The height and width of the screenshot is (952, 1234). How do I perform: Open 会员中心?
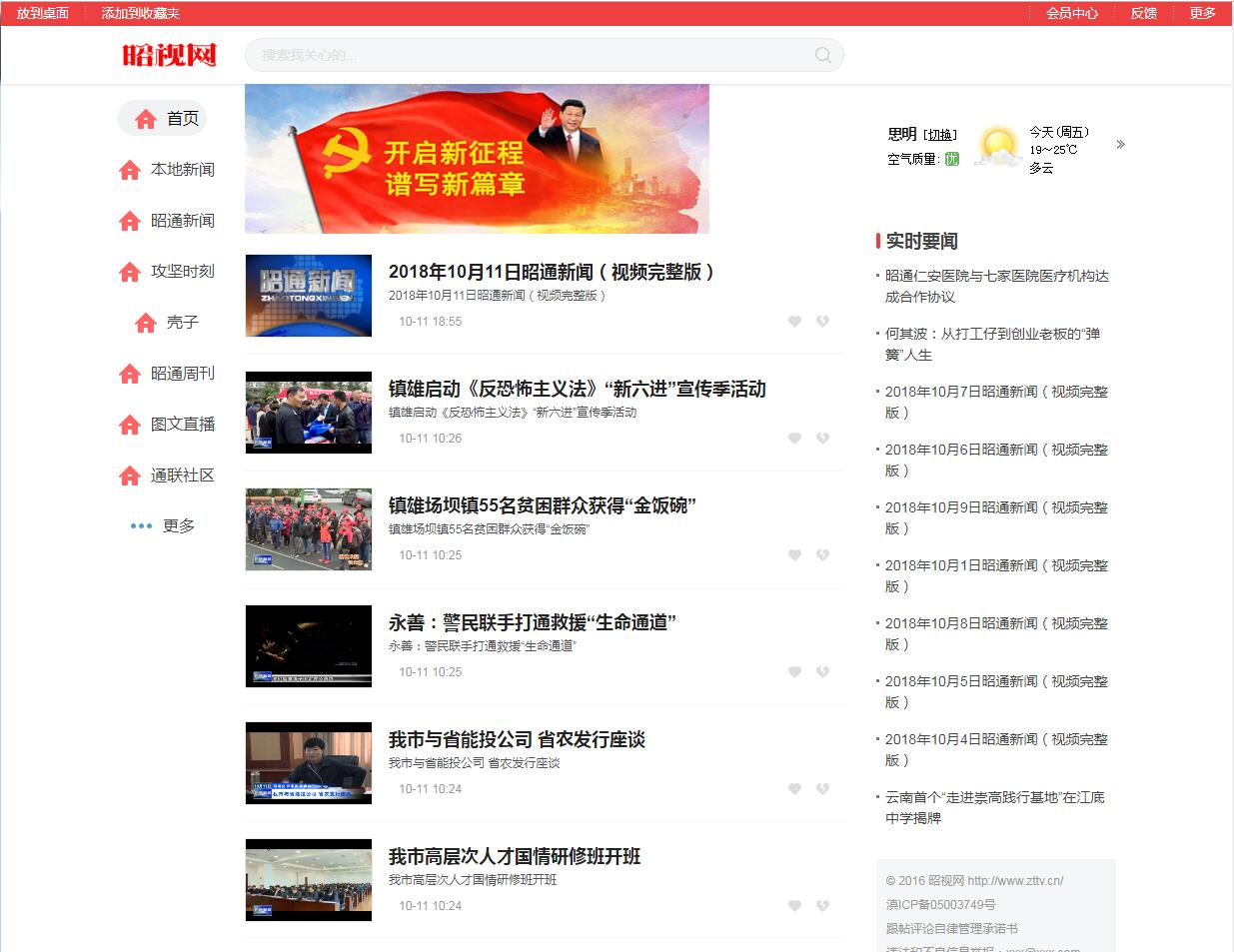pyautogui.click(x=1072, y=13)
